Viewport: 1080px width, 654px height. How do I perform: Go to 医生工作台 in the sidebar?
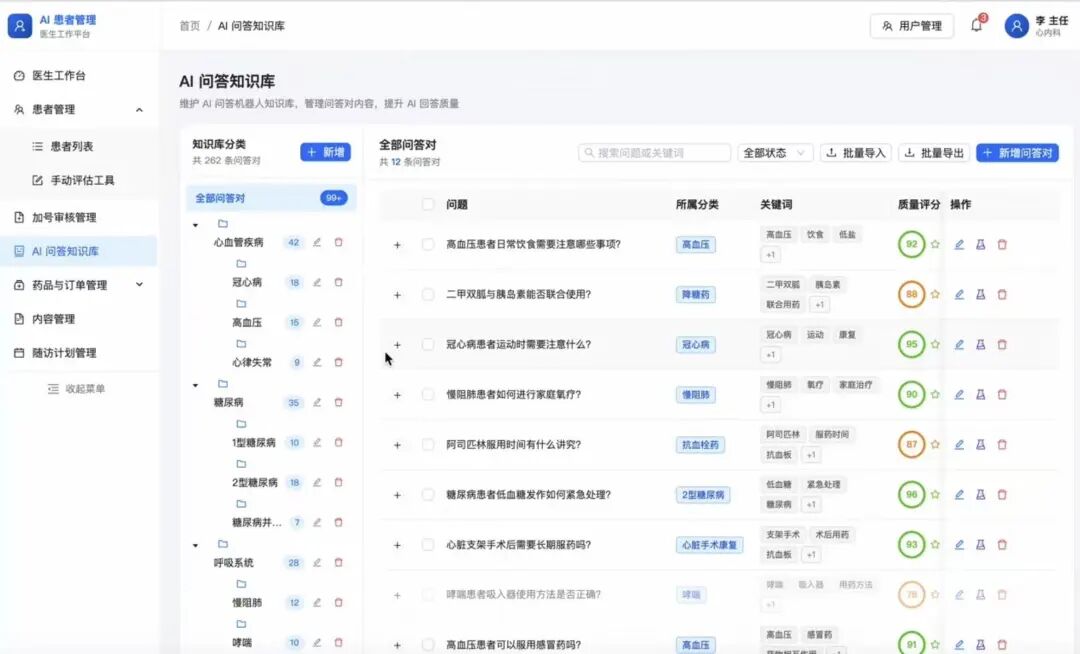pyautogui.click(x=59, y=75)
